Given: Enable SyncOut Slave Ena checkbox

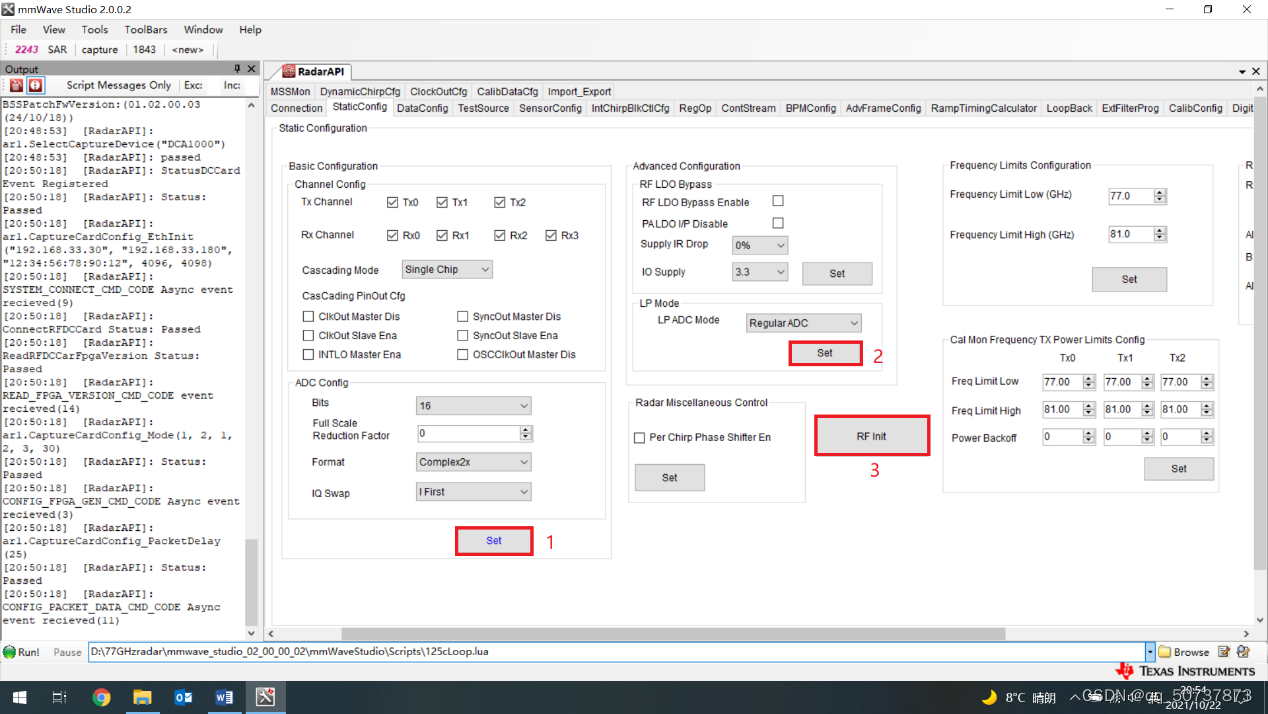Looking at the screenshot, I should pos(463,336).
